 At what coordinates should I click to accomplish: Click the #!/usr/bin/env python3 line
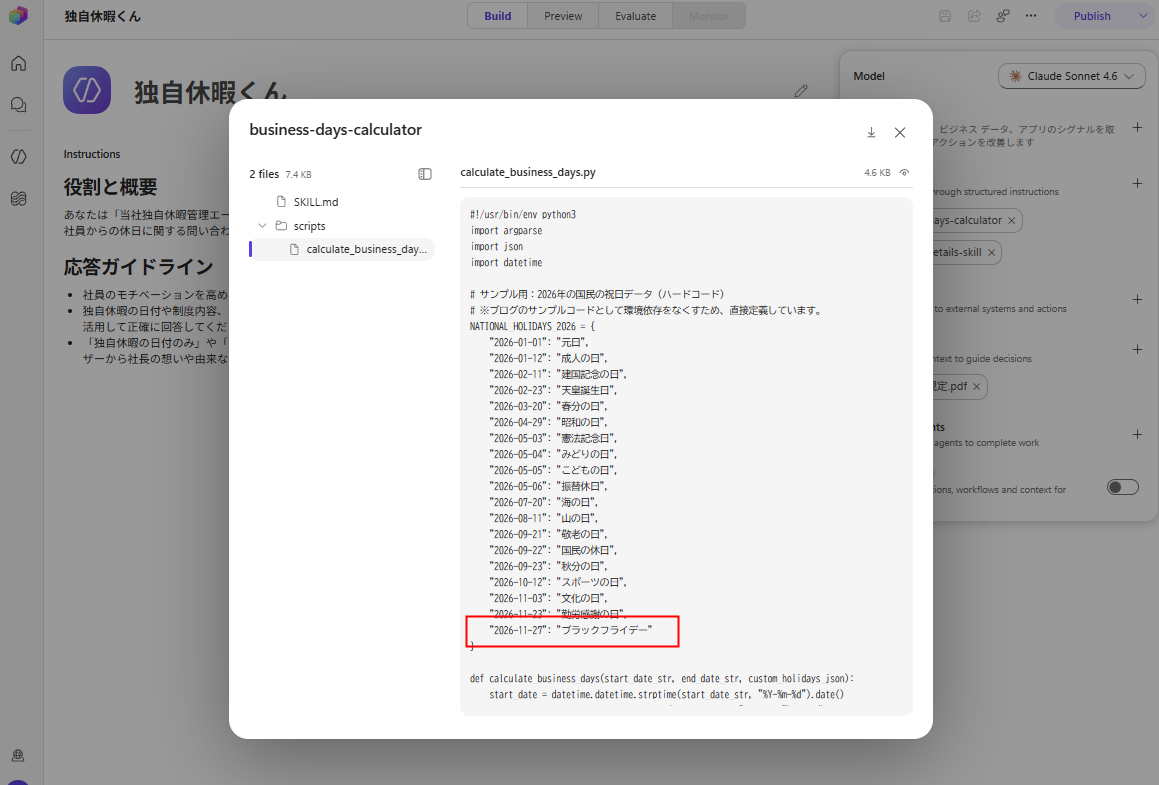pyautogui.click(x=523, y=214)
